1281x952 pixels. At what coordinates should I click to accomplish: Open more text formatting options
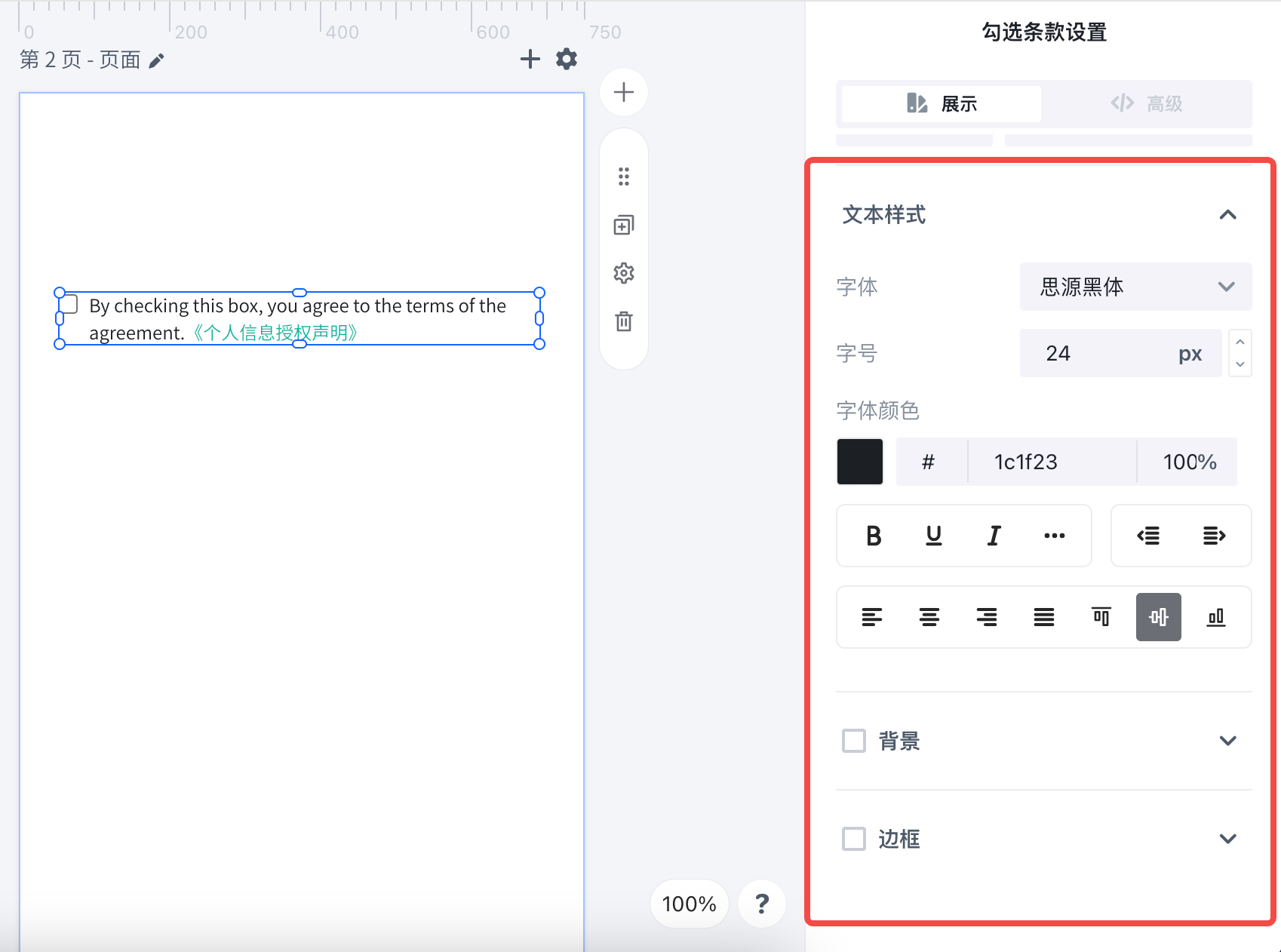tap(1055, 536)
